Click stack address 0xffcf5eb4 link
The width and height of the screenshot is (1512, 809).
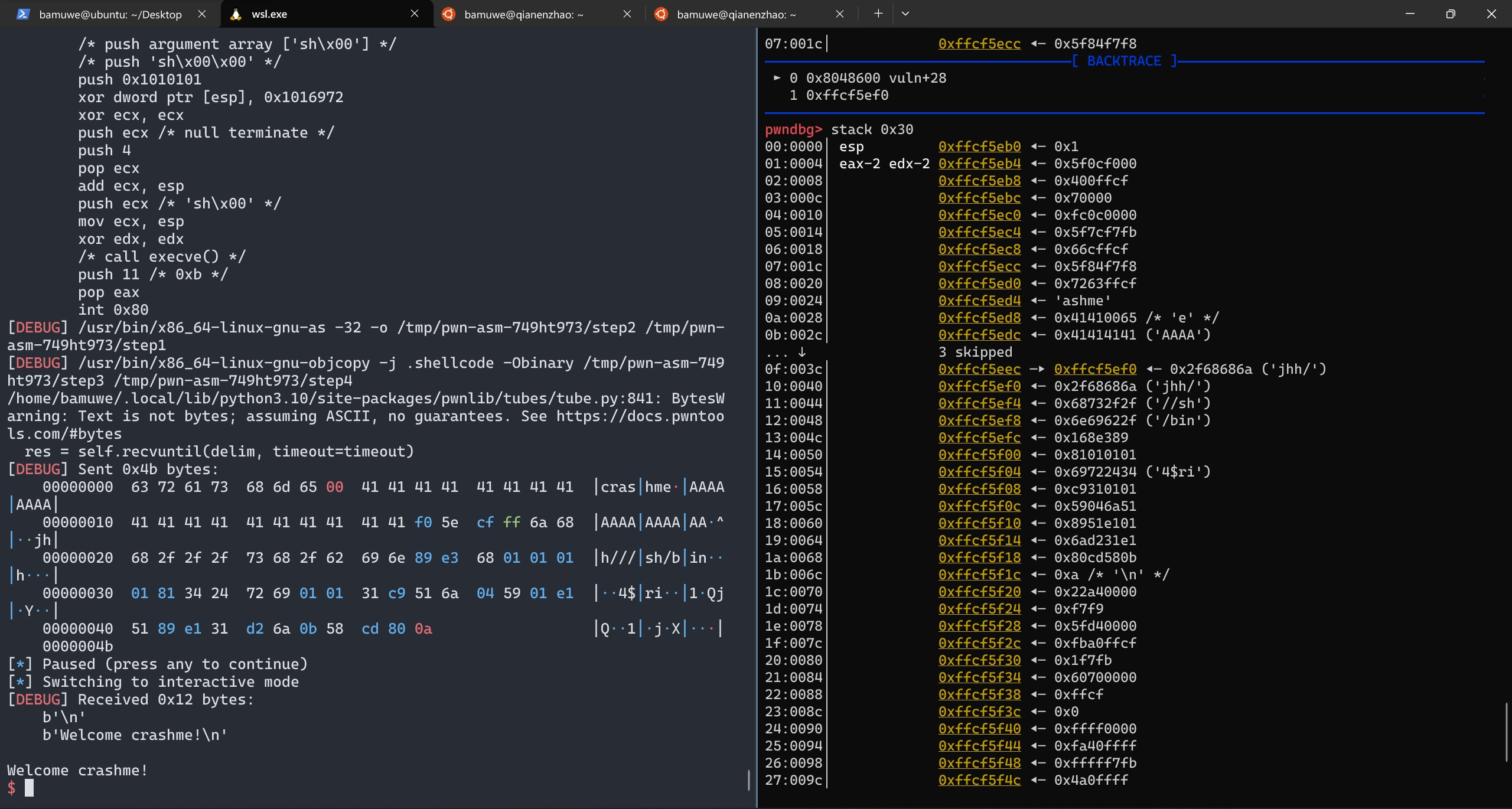click(x=979, y=164)
